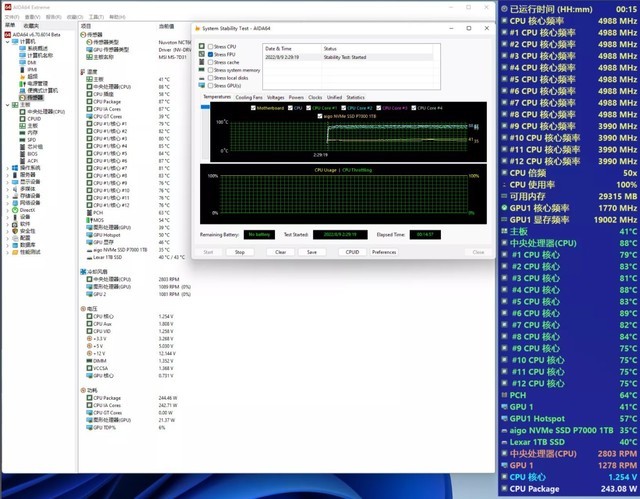Click the 当前值 column header in AIDA64
The height and width of the screenshot is (499, 640).
pos(167,26)
